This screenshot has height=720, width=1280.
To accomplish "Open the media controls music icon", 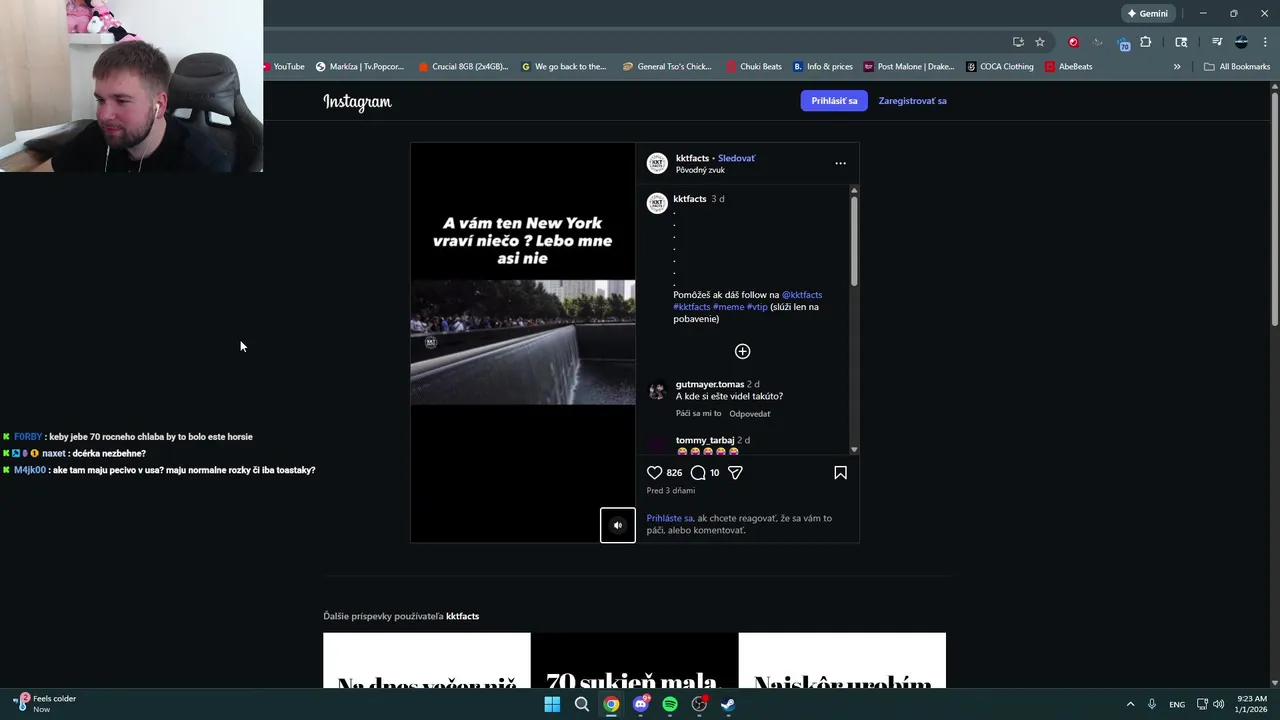I will (1217, 42).
